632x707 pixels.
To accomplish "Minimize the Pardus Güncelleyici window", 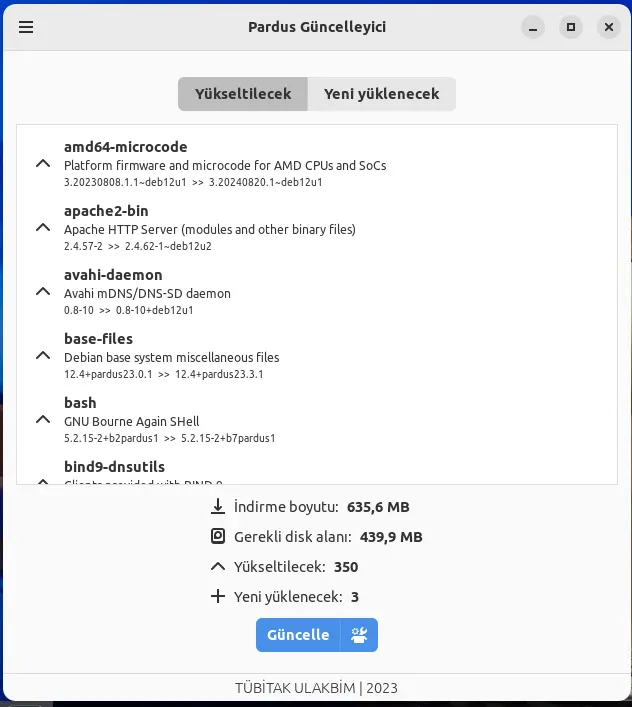I will [x=533, y=28].
